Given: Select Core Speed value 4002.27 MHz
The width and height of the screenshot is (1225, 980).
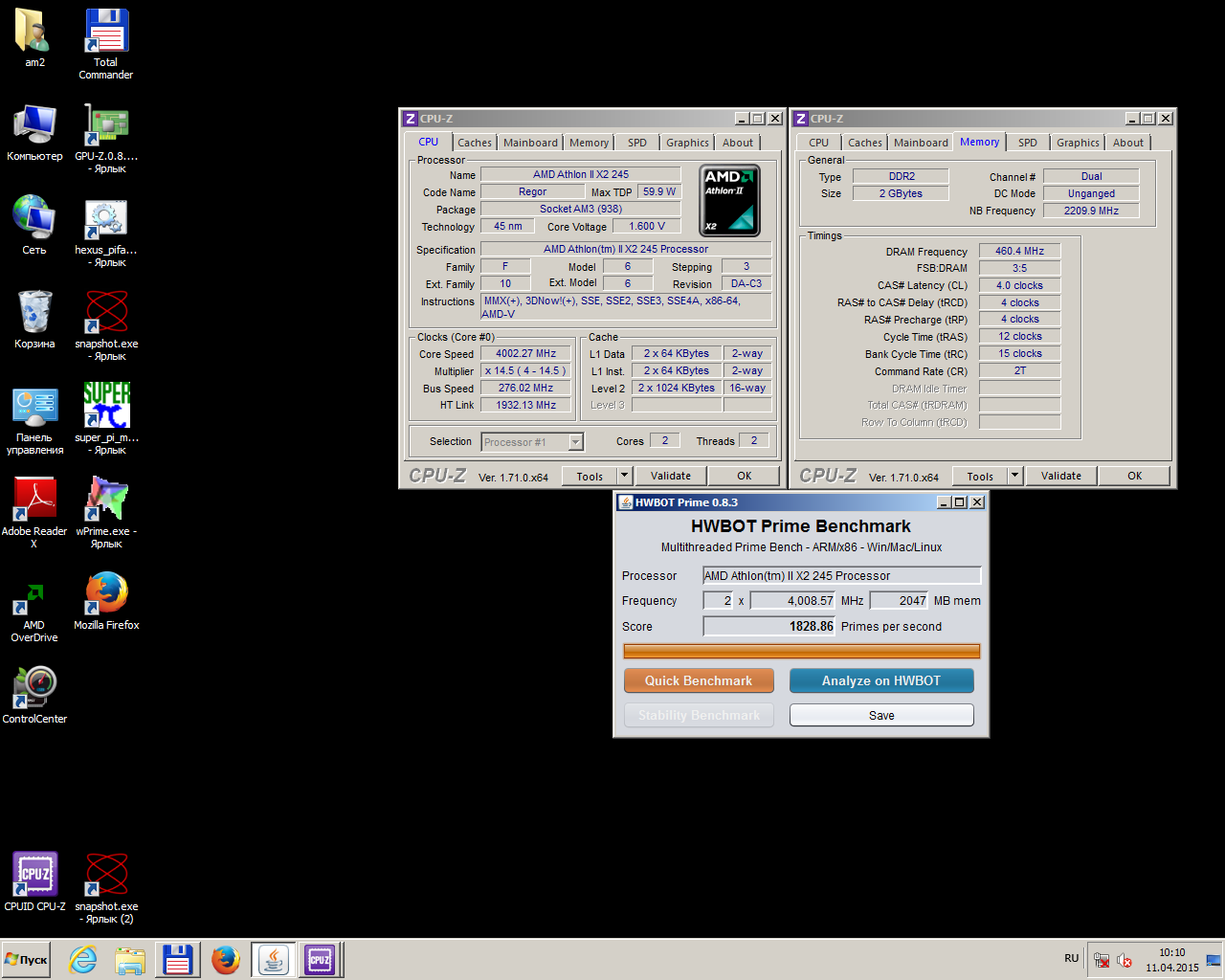Looking at the screenshot, I should tap(526, 354).
